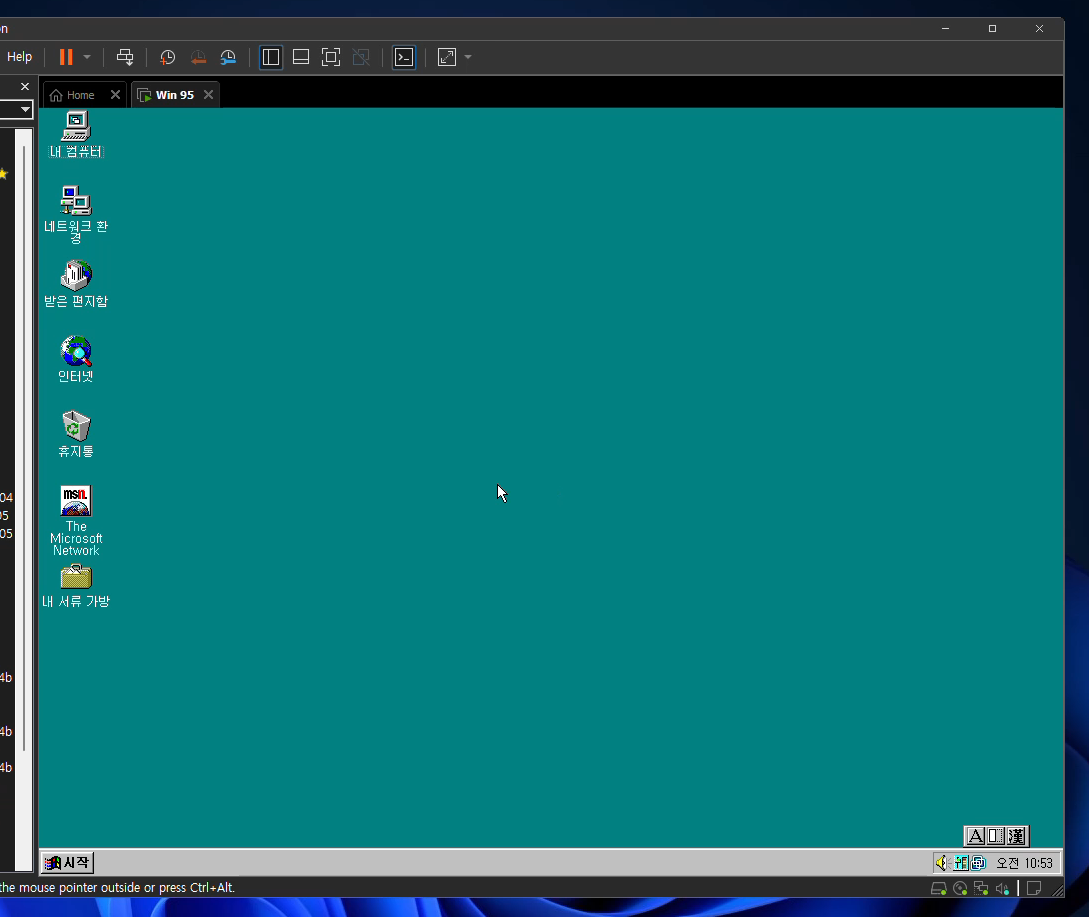
Task: Take a snapshot of the virtual machine
Action: click(x=167, y=57)
